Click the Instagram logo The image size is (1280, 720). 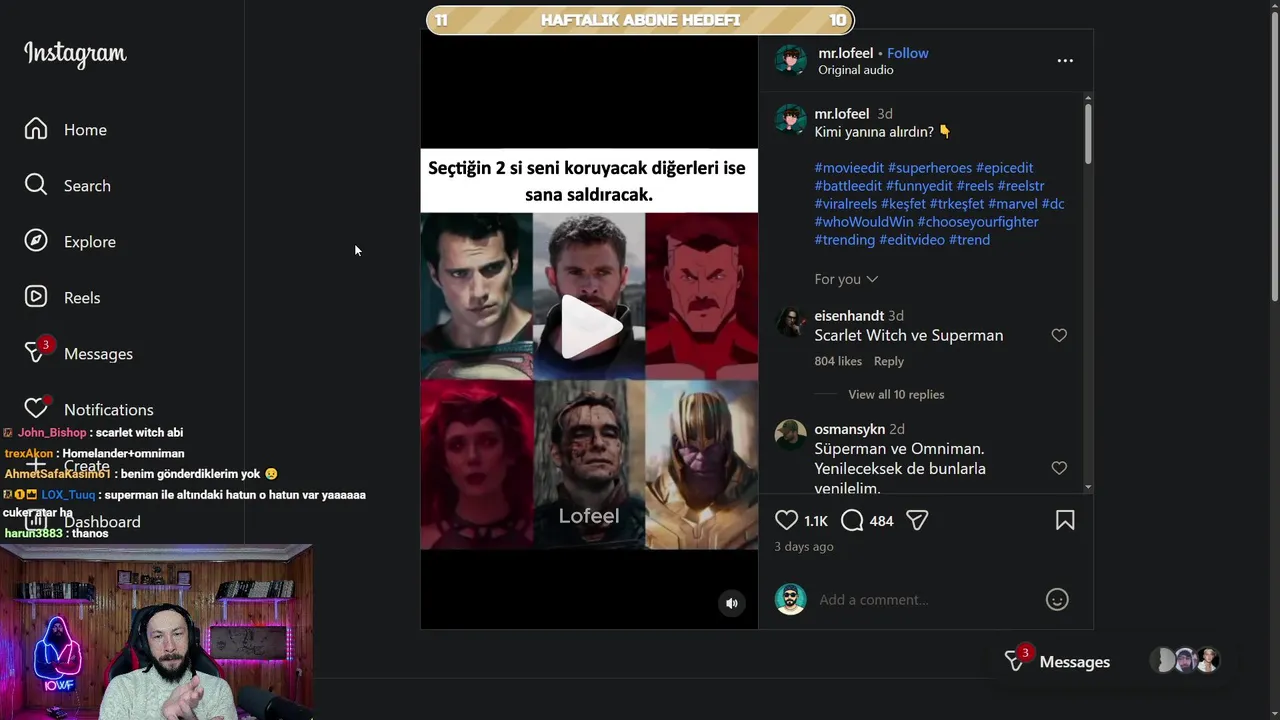75,54
